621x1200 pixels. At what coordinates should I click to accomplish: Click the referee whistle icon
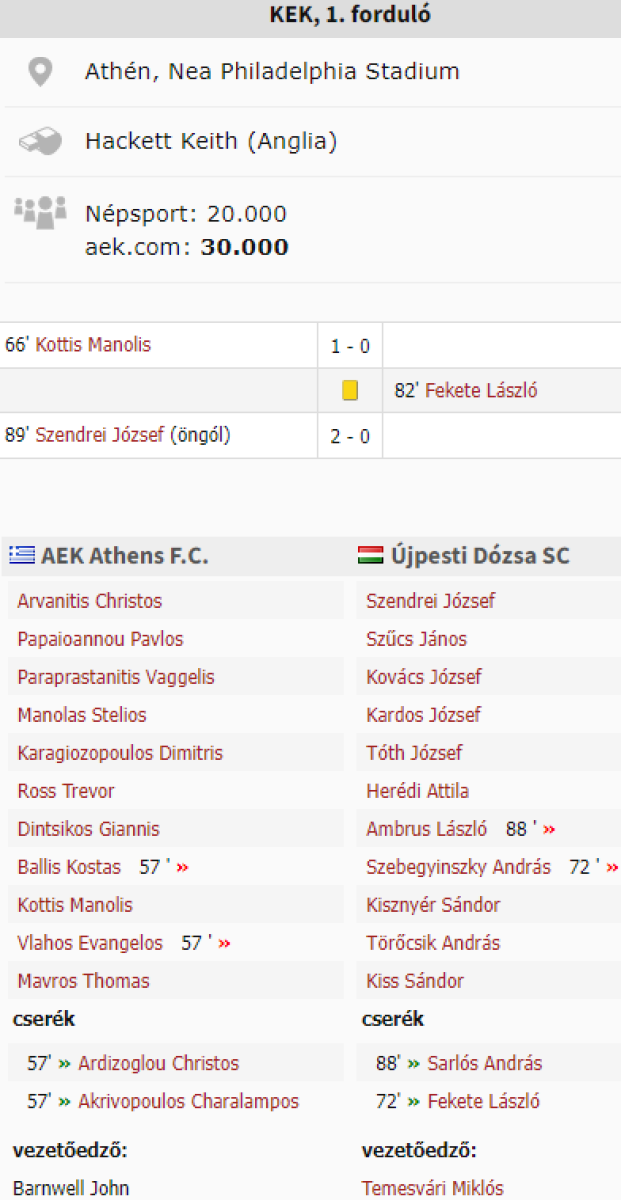click(x=40, y=142)
